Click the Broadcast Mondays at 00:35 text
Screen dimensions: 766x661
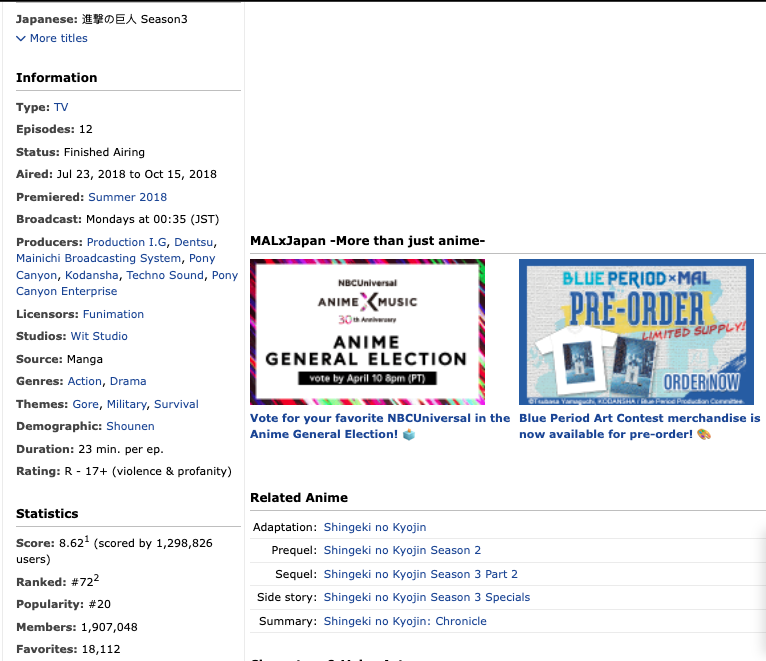tap(118, 219)
